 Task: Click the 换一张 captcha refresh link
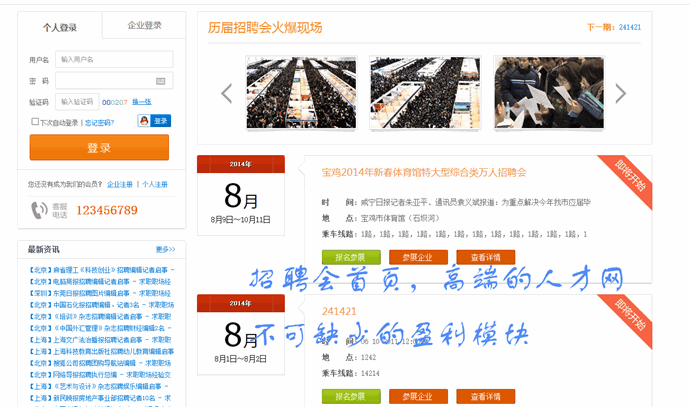tap(142, 102)
